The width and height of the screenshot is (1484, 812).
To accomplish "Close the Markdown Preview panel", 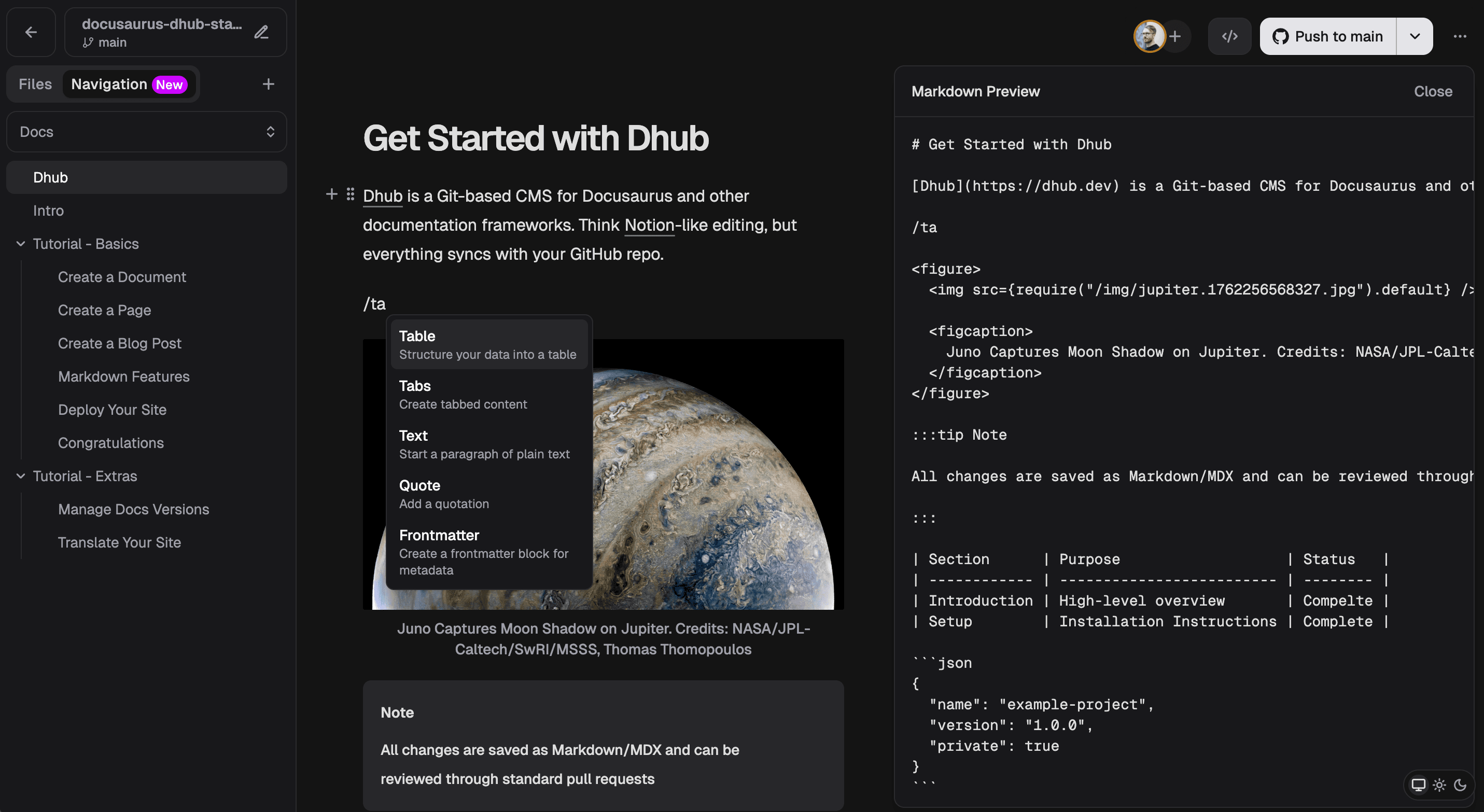I will pos(1433,91).
